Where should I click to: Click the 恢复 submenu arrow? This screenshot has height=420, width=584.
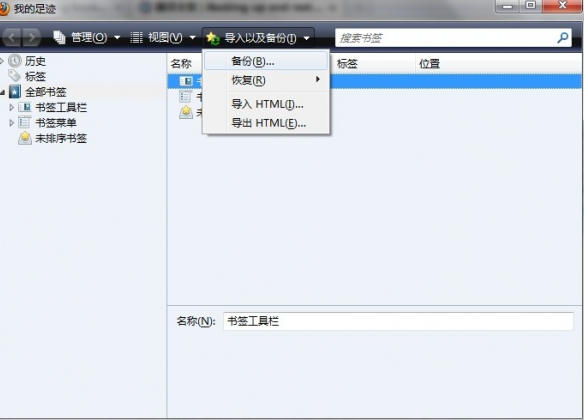tap(318, 79)
